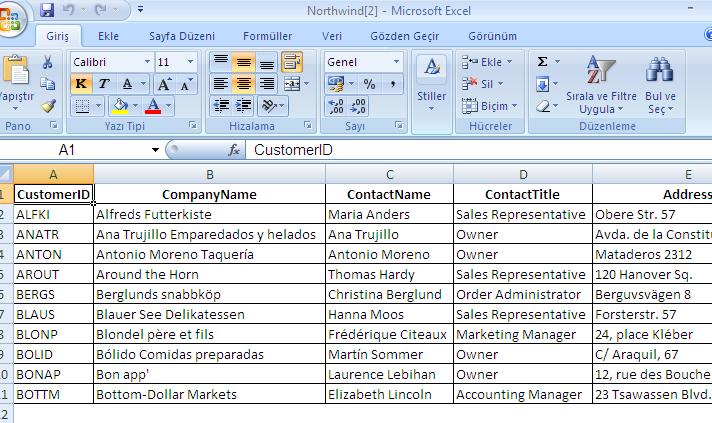Align text right
Image resolution: width=712 pixels, height=423 pixels.
click(x=267, y=84)
